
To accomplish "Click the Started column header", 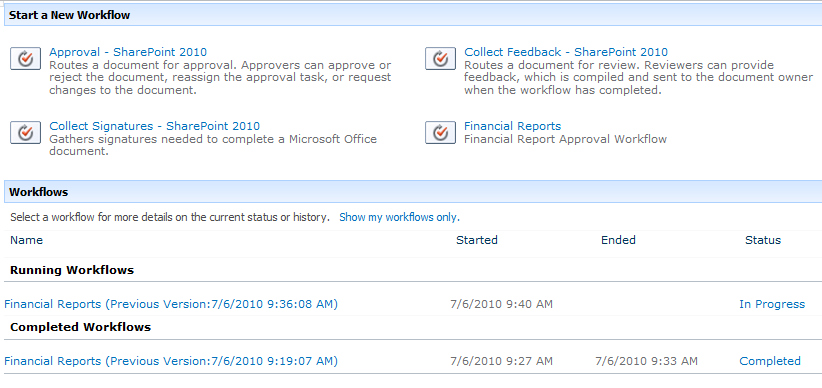I will coord(477,240).
